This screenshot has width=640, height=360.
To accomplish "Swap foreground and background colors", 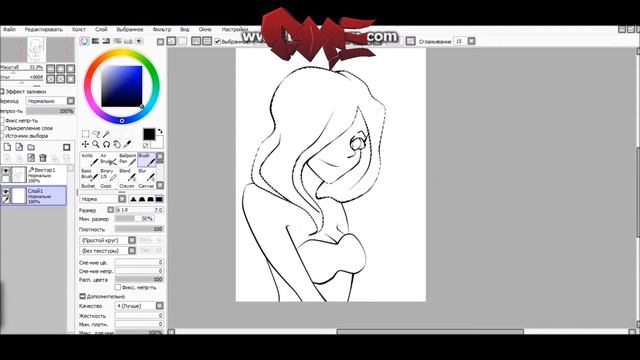I will click(x=160, y=131).
